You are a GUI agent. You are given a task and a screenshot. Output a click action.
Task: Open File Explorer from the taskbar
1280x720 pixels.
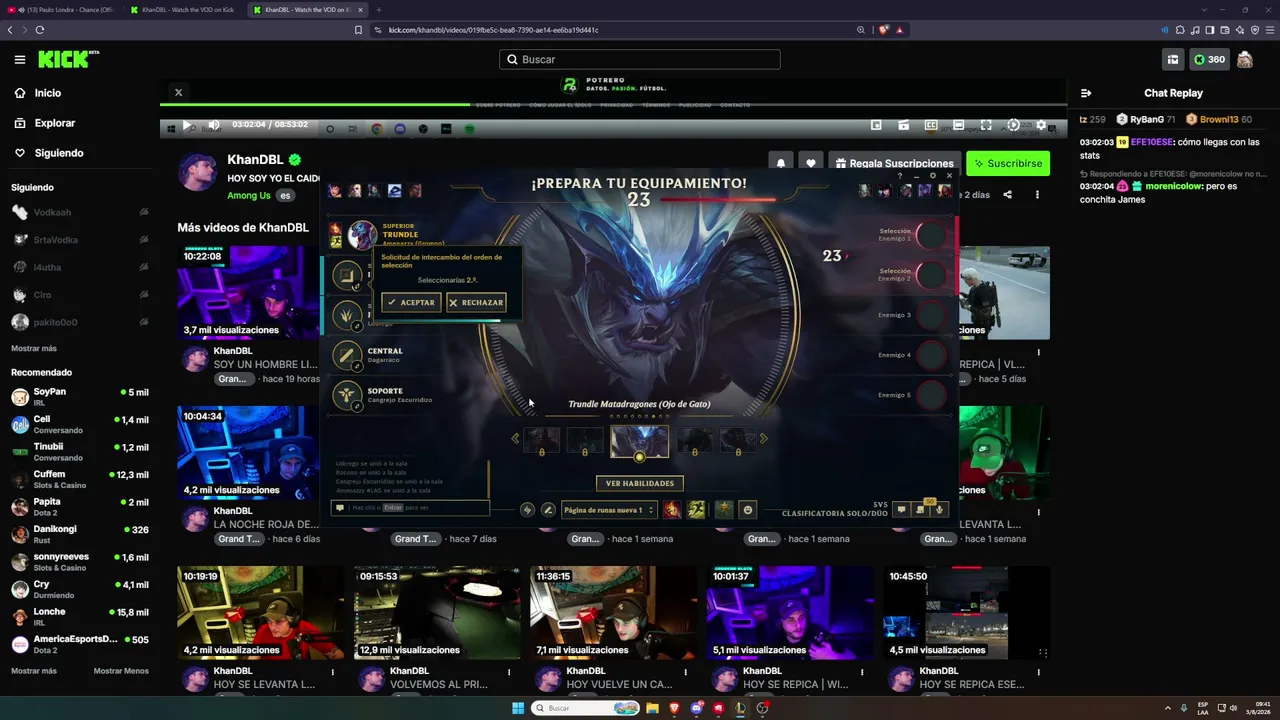pyautogui.click(x=652, y=708)
